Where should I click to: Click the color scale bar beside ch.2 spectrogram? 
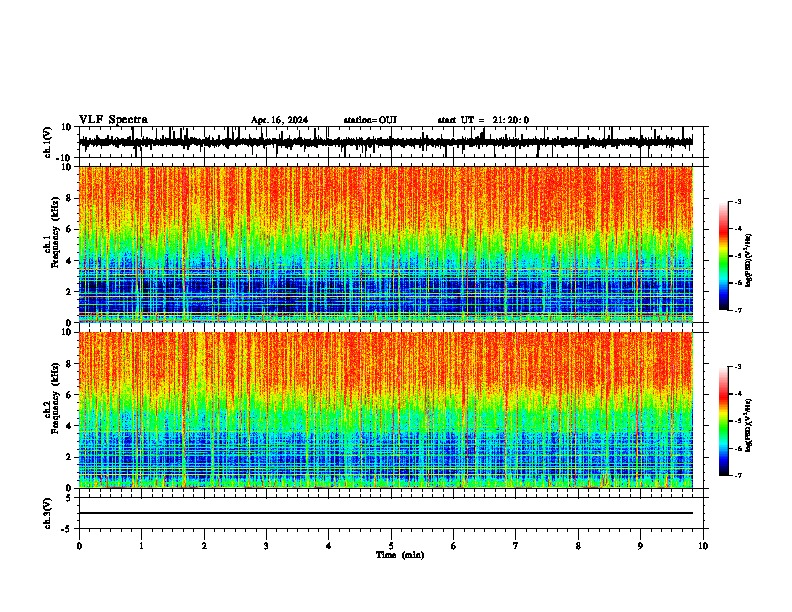pos(724,421)
